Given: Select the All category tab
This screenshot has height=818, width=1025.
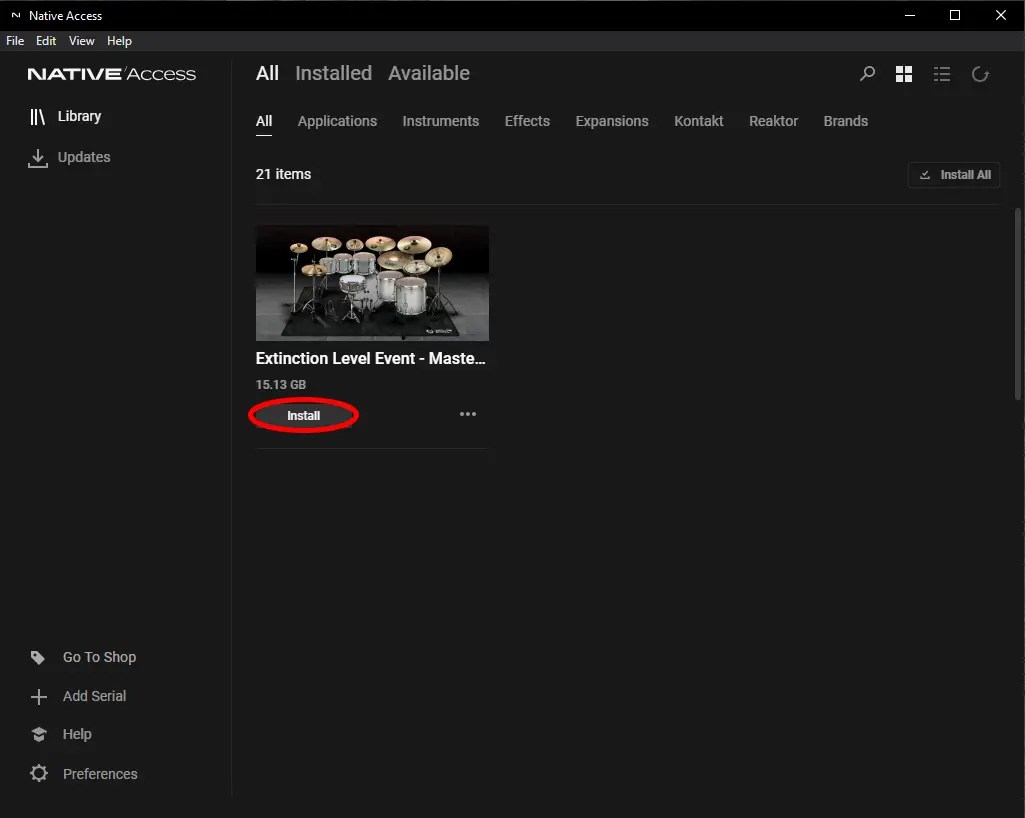Looking at the screenshot, I should (263, 121).
